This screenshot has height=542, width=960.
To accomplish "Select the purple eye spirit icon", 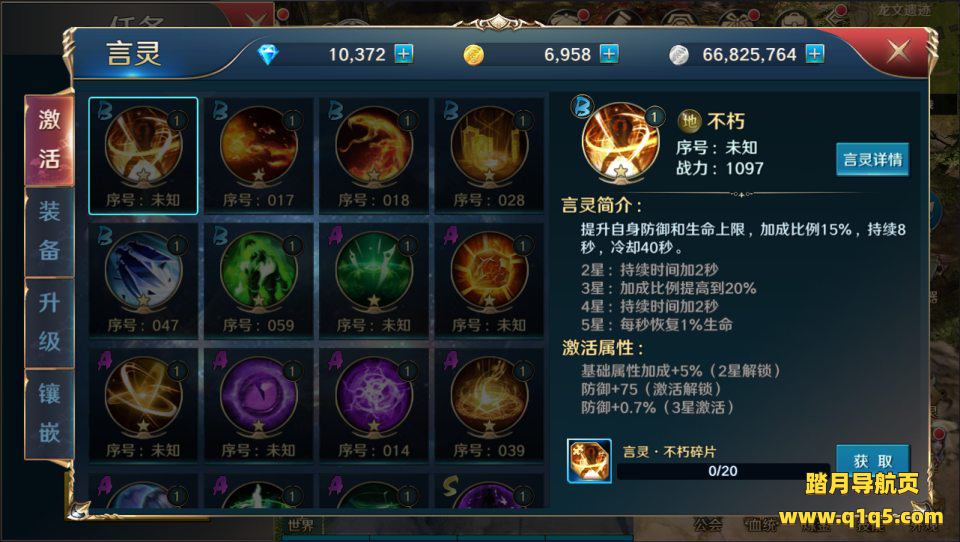I will pos(258,405).
